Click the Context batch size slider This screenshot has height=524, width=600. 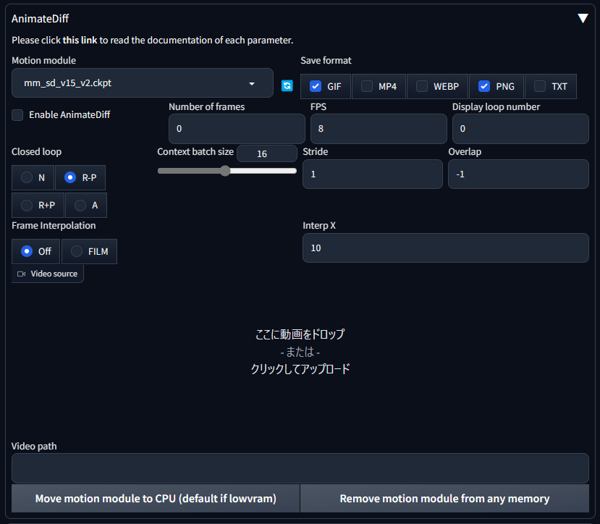[x=227, y=171]
